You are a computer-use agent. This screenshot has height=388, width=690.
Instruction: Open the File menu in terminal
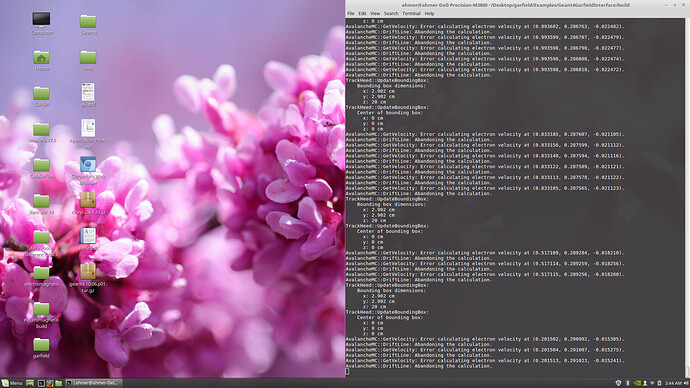point(351,13)
